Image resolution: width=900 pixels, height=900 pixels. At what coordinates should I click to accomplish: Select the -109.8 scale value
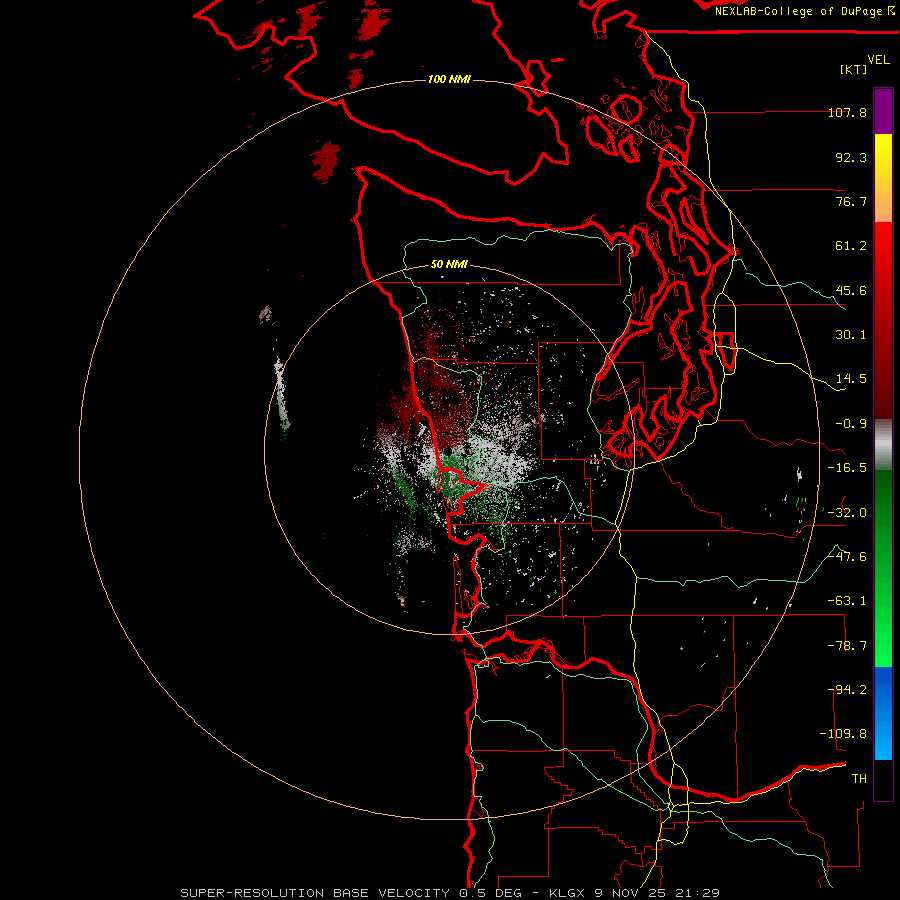pyautogui.click(x=843, y=734)
